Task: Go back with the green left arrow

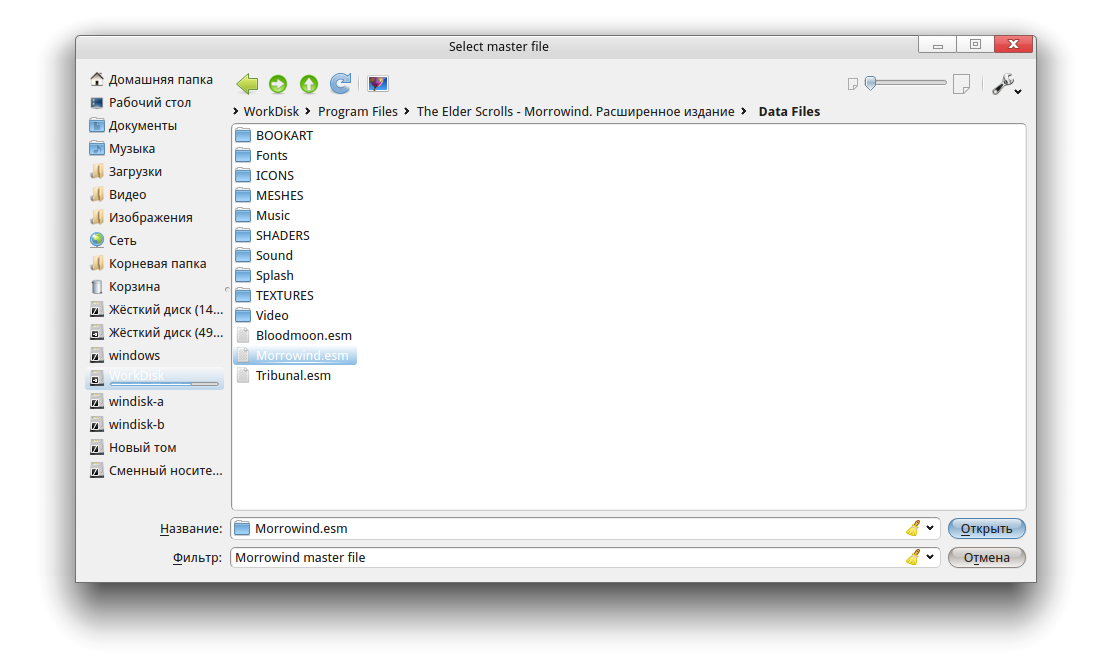Action: click(247, 84)
